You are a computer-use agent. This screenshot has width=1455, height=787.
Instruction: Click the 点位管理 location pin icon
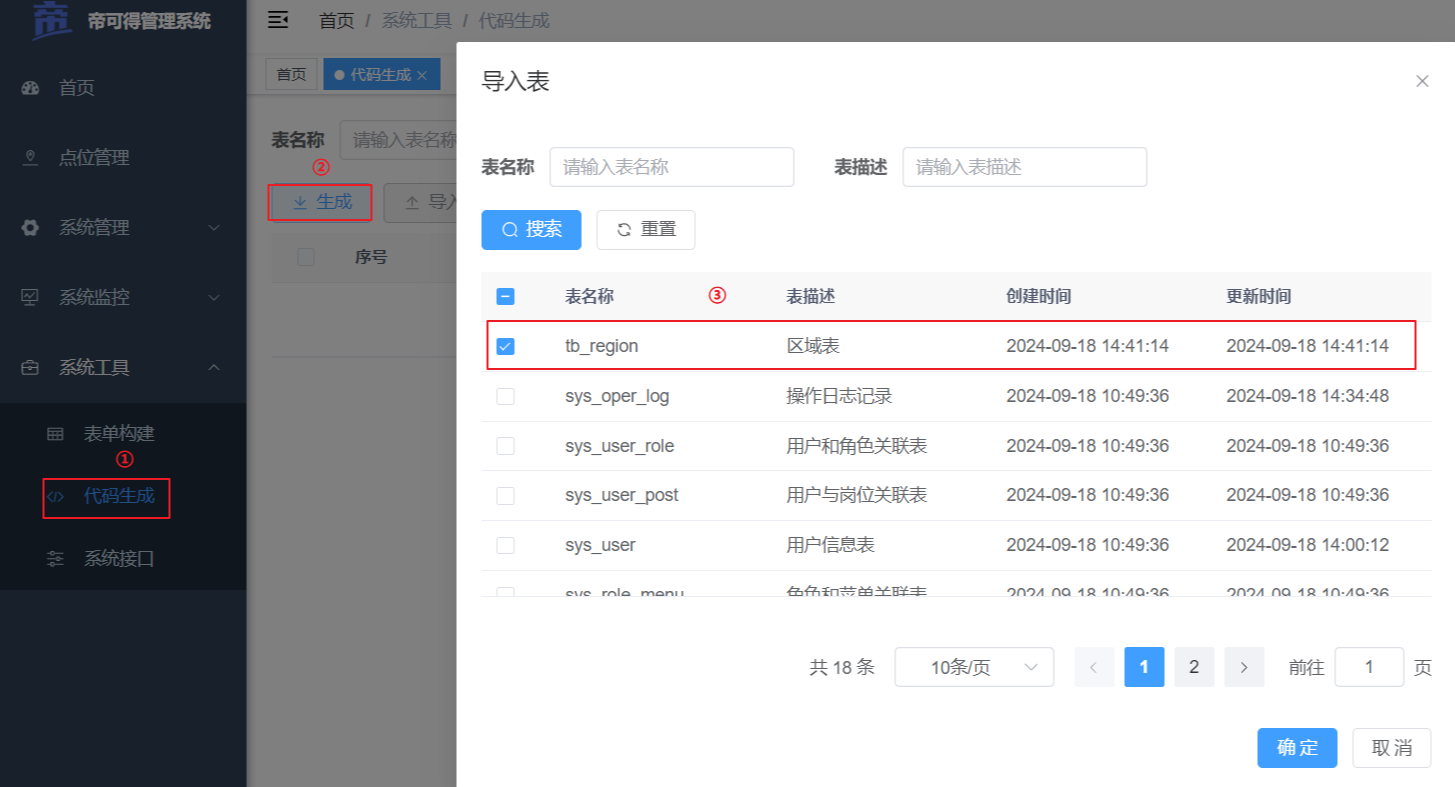(30, 158)
